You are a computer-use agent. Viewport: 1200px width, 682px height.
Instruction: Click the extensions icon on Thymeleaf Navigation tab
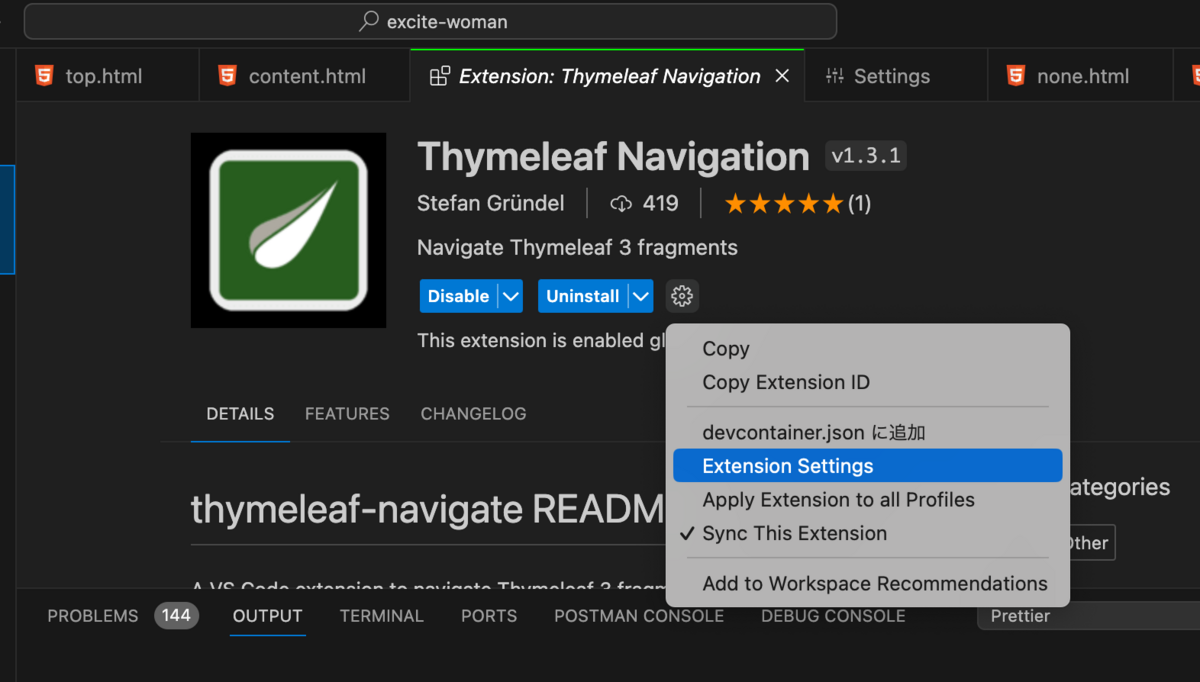click(439, 76)
